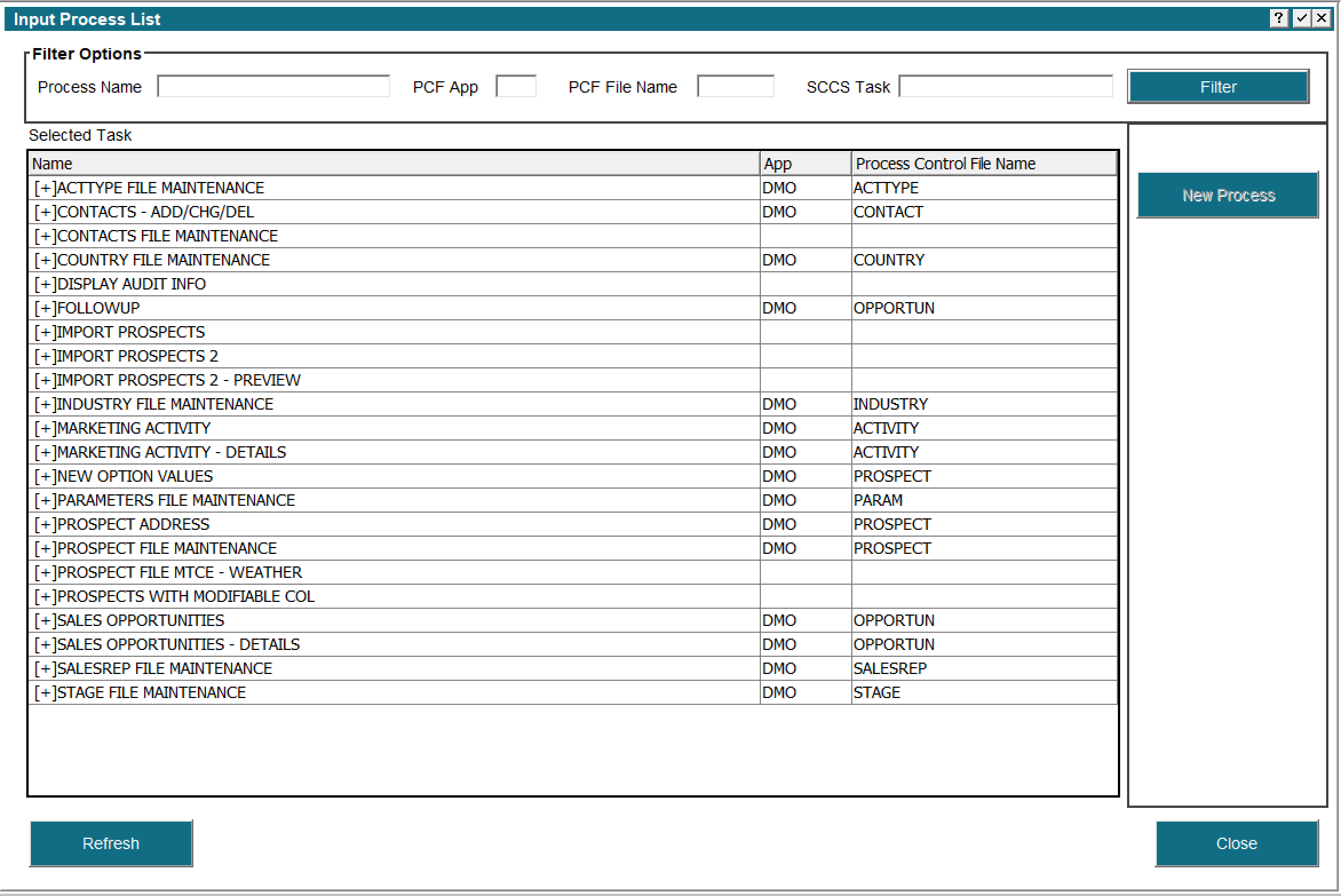Click the help question mark icon

pos(1279,18)
